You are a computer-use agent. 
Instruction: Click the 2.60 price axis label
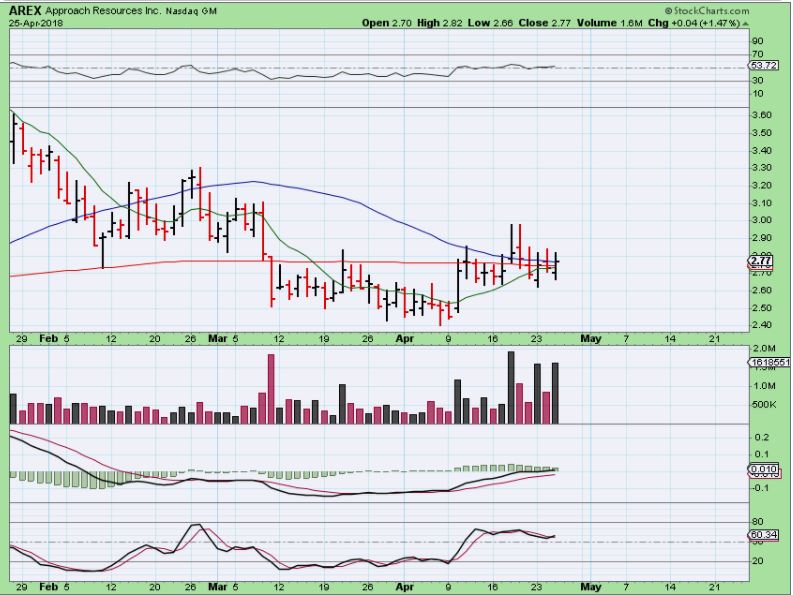762,290
